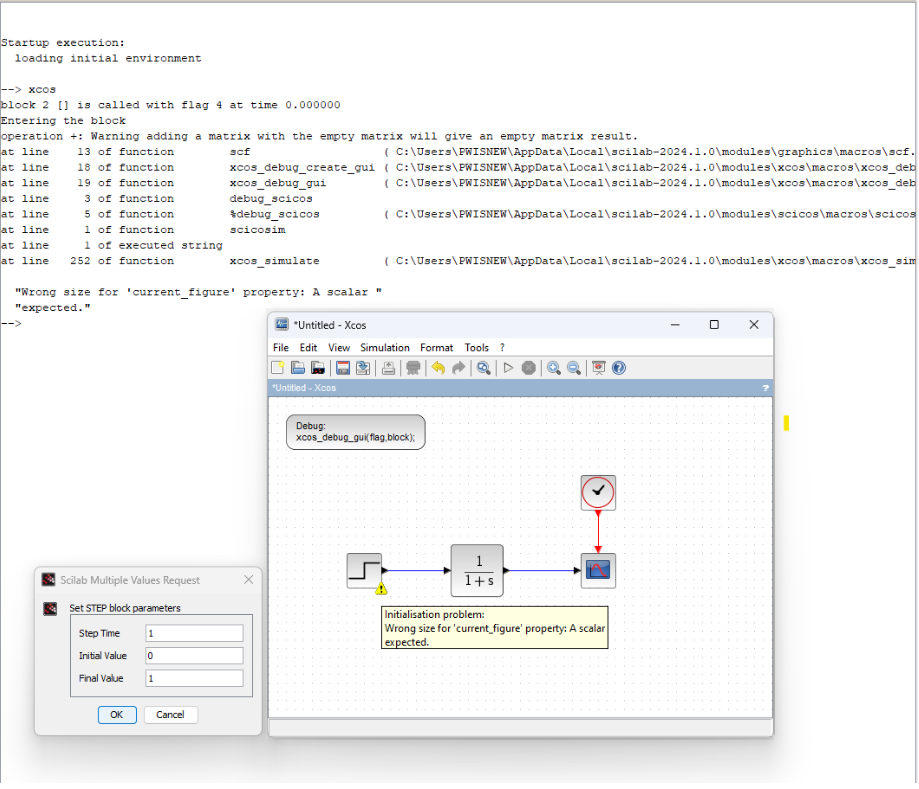919x789 pixels.
Task: Click the yellow marker at console right edge
Action: coord(787,423)
